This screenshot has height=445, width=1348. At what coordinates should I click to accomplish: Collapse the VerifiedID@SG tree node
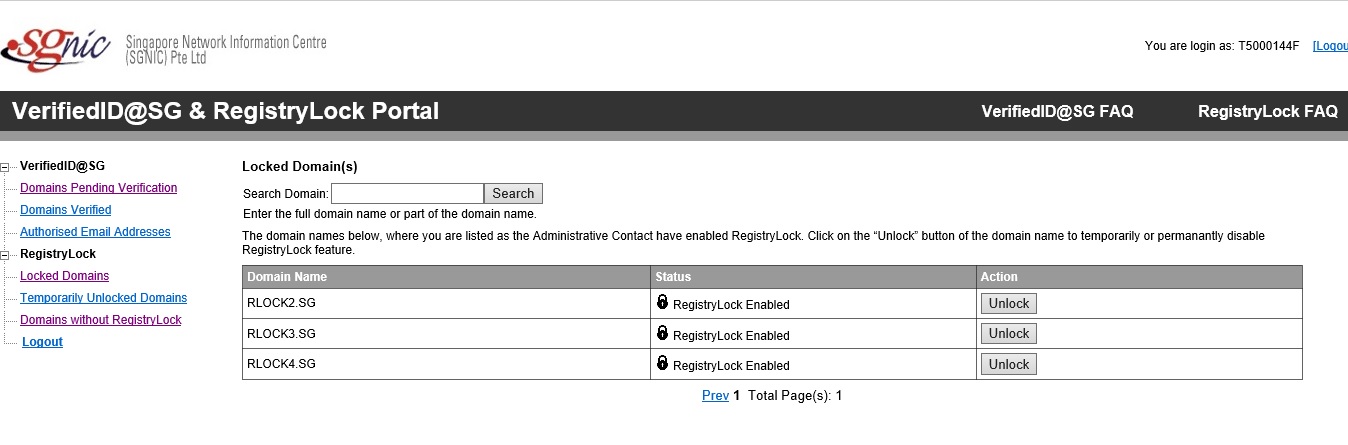[5, 167]
